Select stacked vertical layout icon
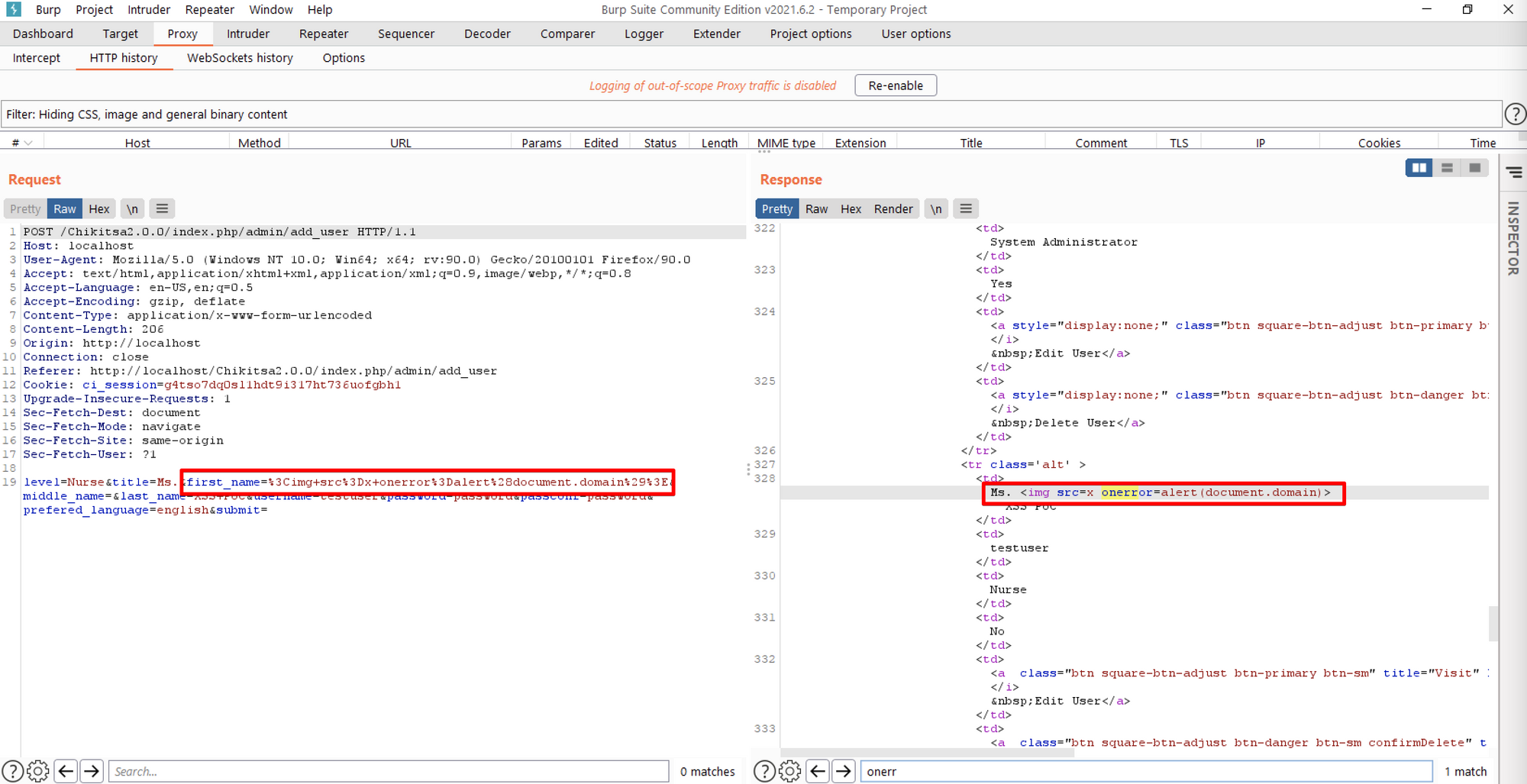1527x784 pixels. (1447, 168)
